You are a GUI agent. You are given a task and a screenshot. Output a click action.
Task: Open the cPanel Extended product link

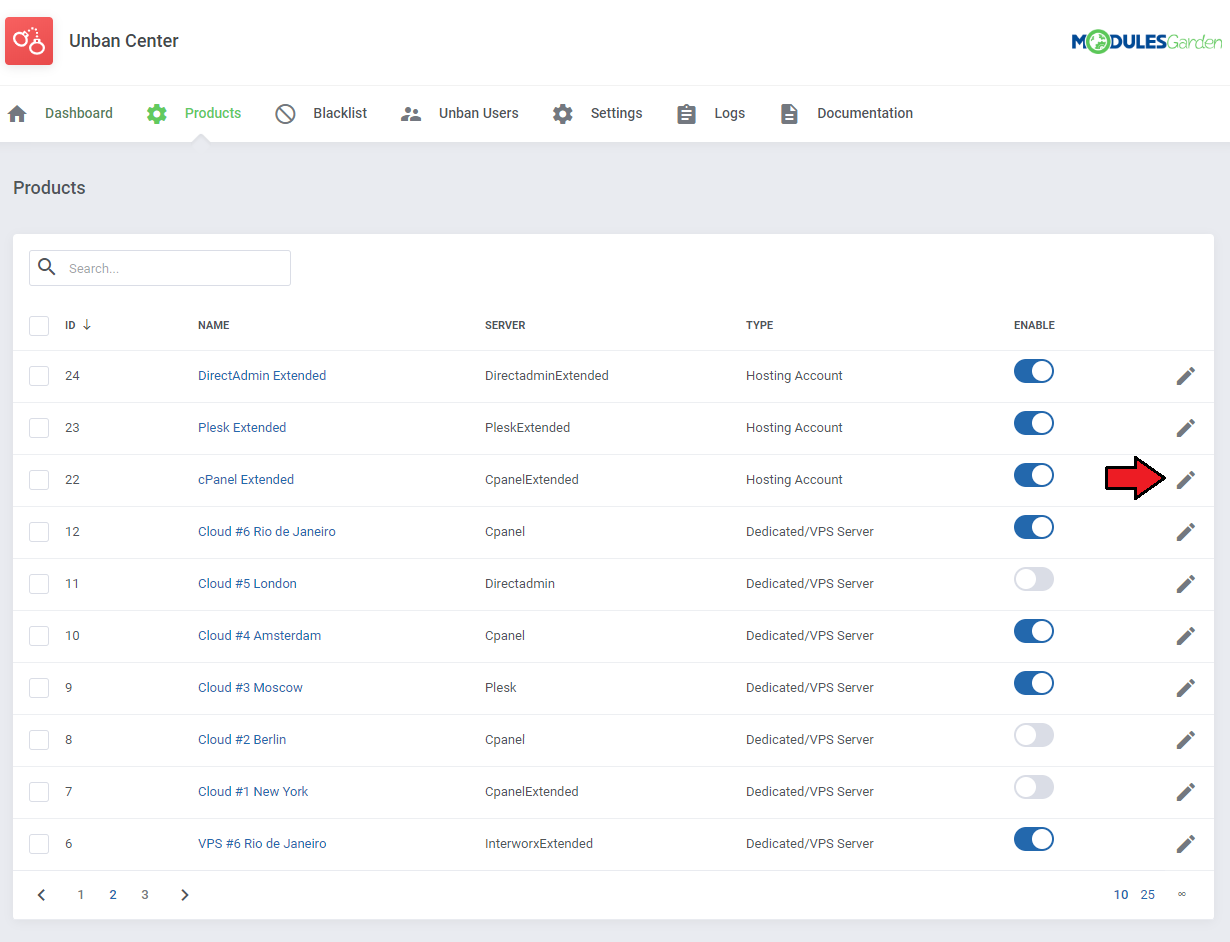coord(246,480)
